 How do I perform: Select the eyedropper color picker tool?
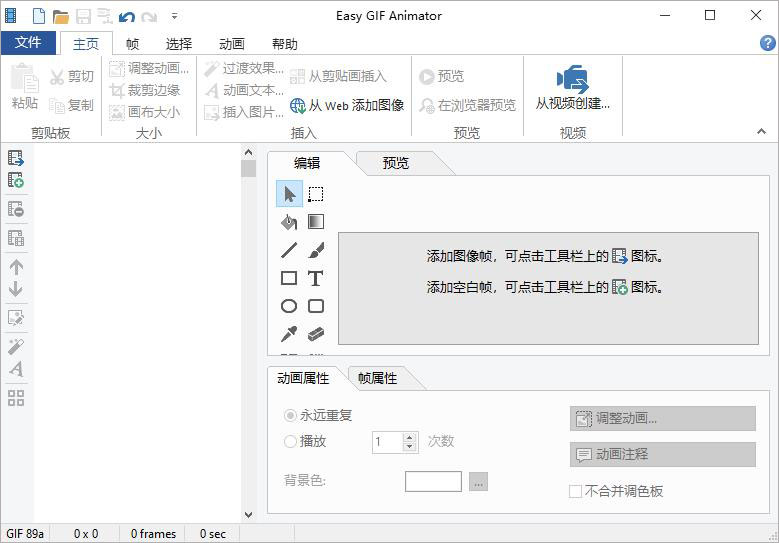click(x=289, y=334)
